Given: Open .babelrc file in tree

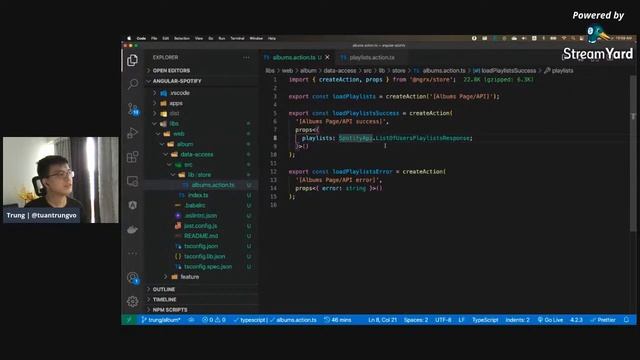Looking at the screenshot, I should coord(195,205).
